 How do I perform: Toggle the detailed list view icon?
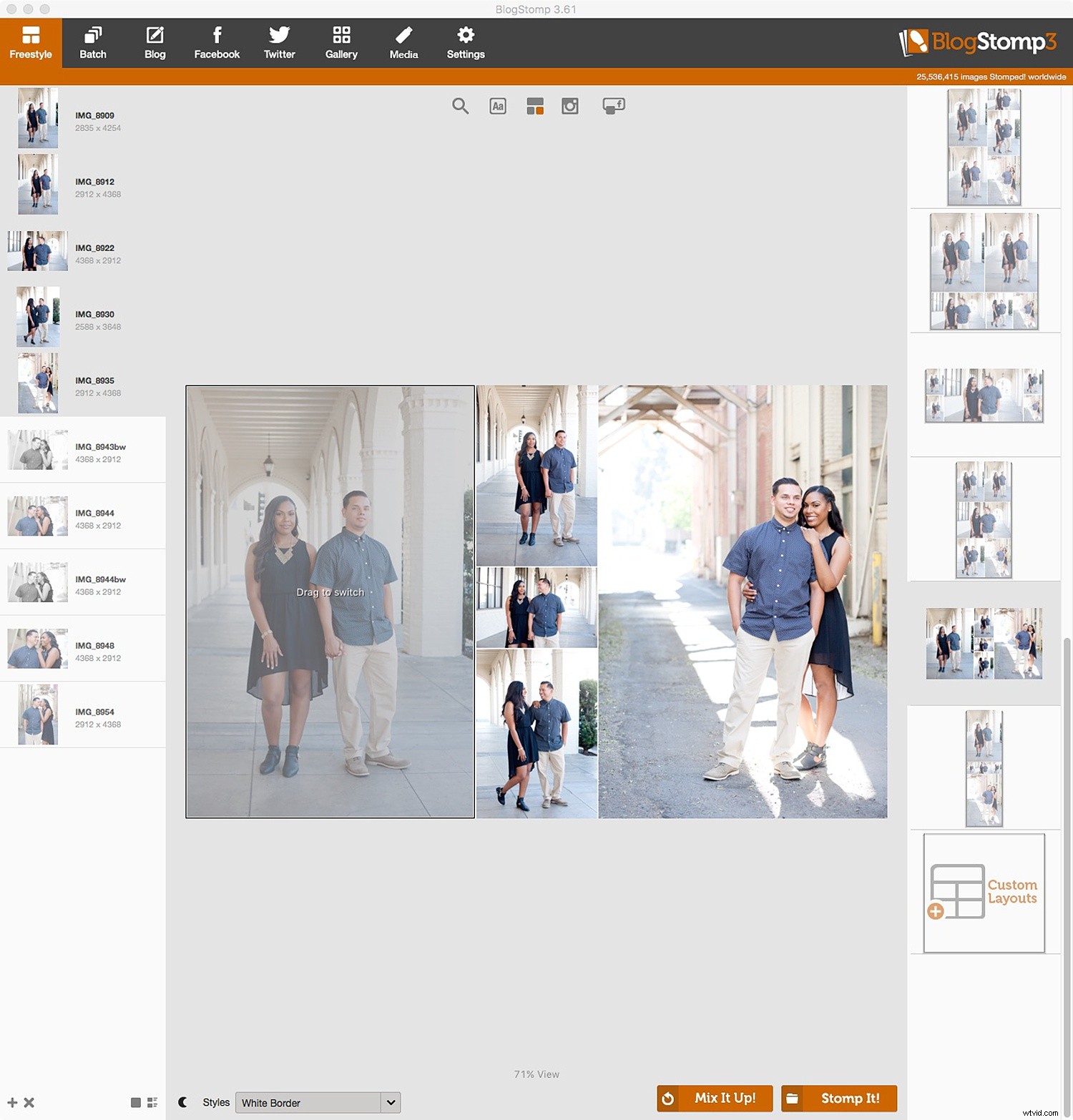point(152,1103)
